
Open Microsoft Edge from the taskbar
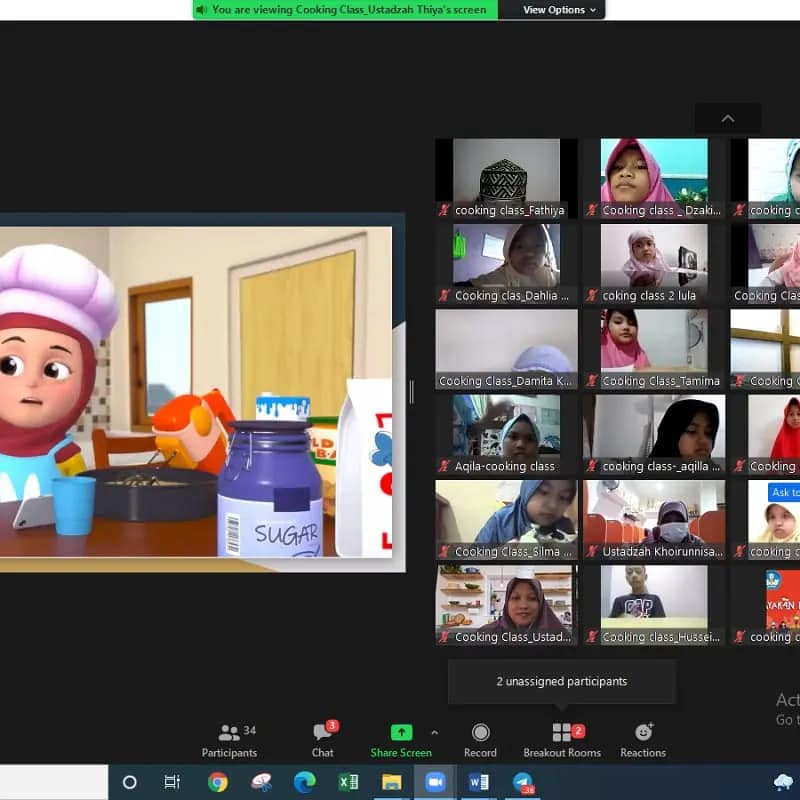coord(305,782)
